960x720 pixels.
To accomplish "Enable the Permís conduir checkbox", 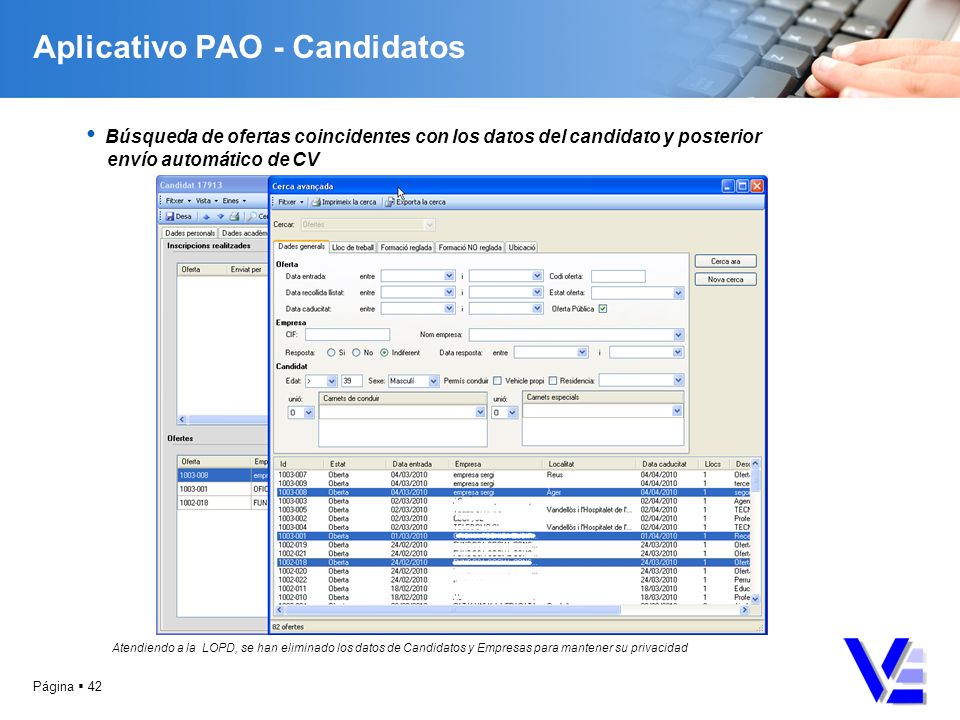I will [x=497, y=381].
